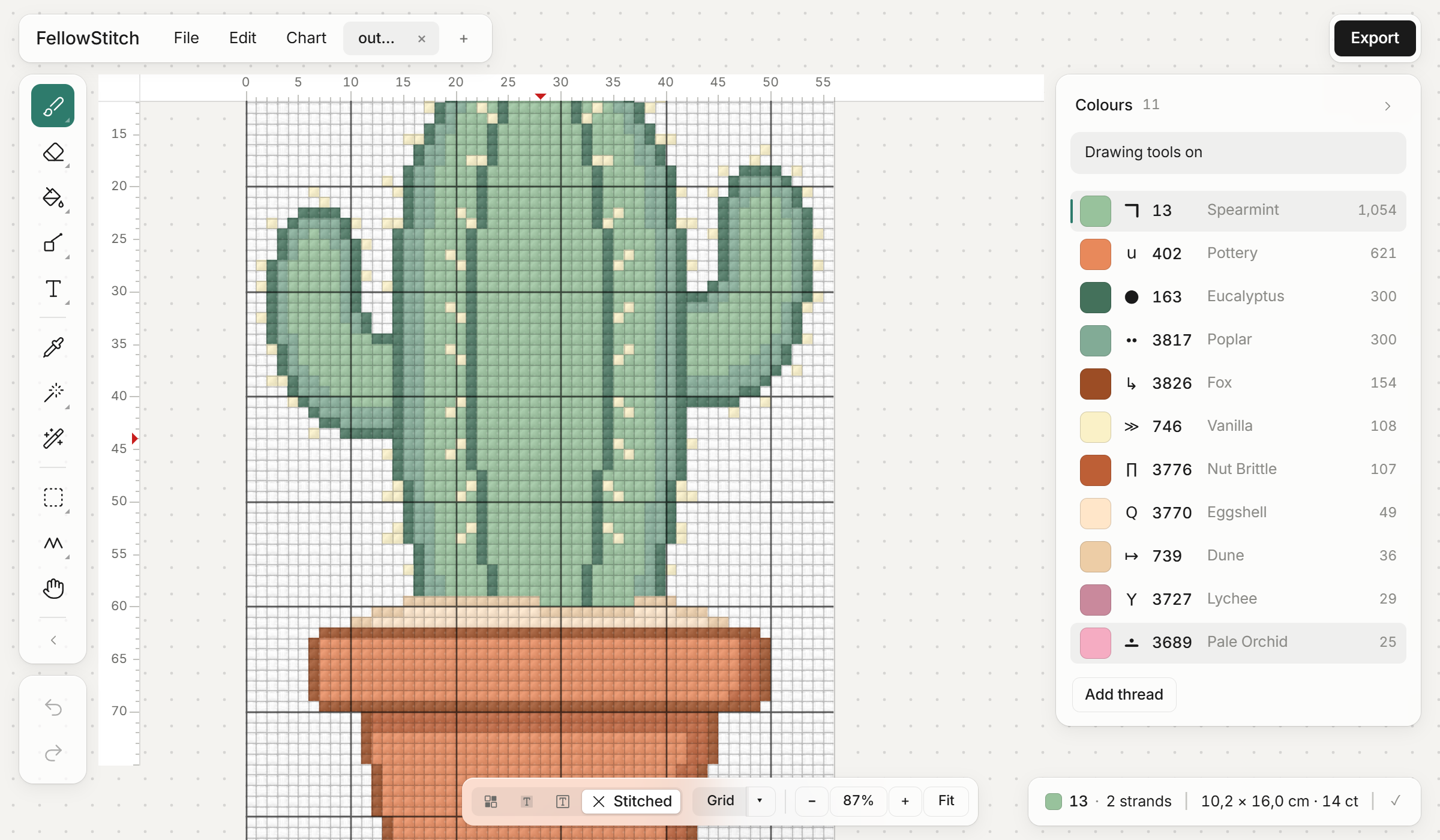This screenshot has width=1440, height=840.
Task: Click the 'Colours' panel heading
Action: (x=1103, y=106)
